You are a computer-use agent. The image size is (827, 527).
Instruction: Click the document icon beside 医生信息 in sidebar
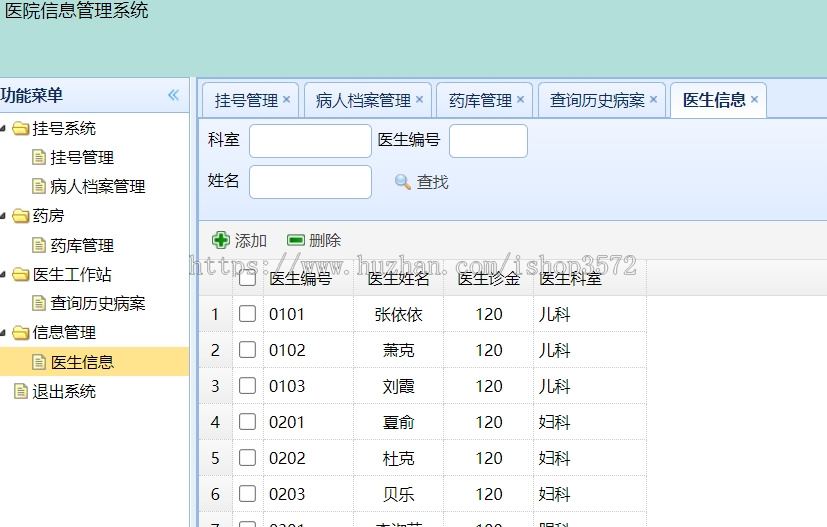pos(39,362)
